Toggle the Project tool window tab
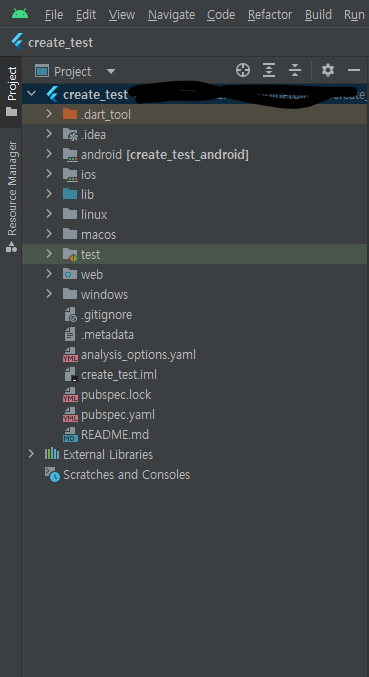Image resolution: width=369 pixels, height=677 pixels. click(x=11, y=92)
